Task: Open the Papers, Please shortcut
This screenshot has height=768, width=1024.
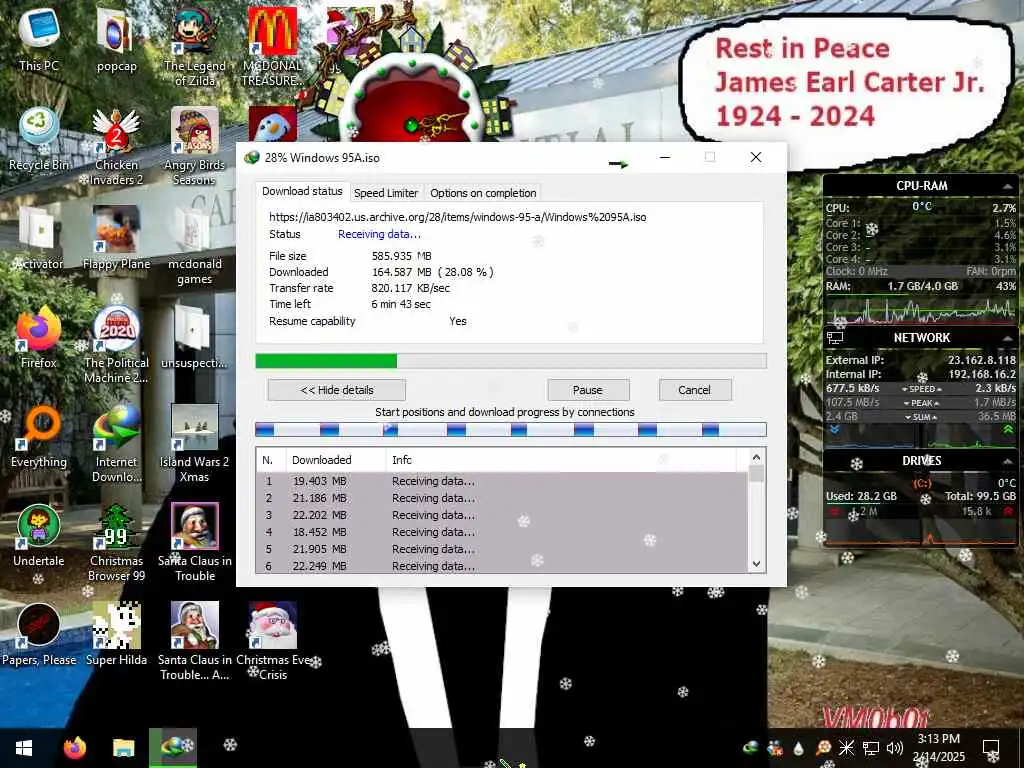Action: point(39,635)
